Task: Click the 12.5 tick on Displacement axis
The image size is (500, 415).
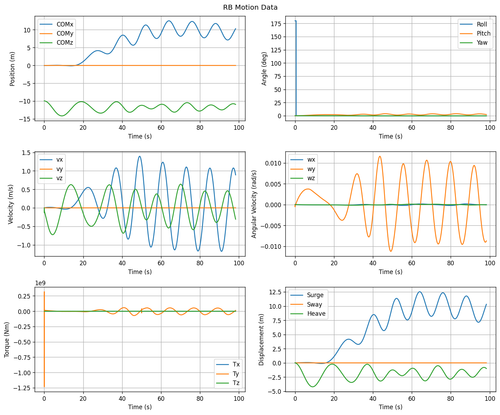Action: click(275, 292)
